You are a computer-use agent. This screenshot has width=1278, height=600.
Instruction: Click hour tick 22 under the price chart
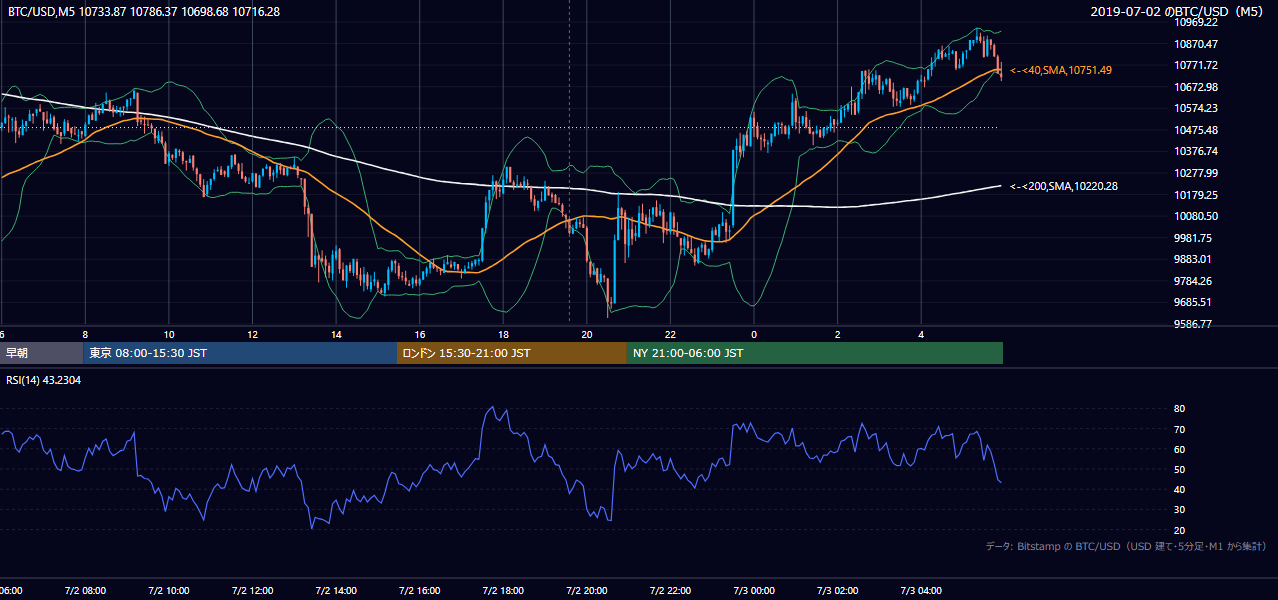pyautogui.click(x=671, y=334)
